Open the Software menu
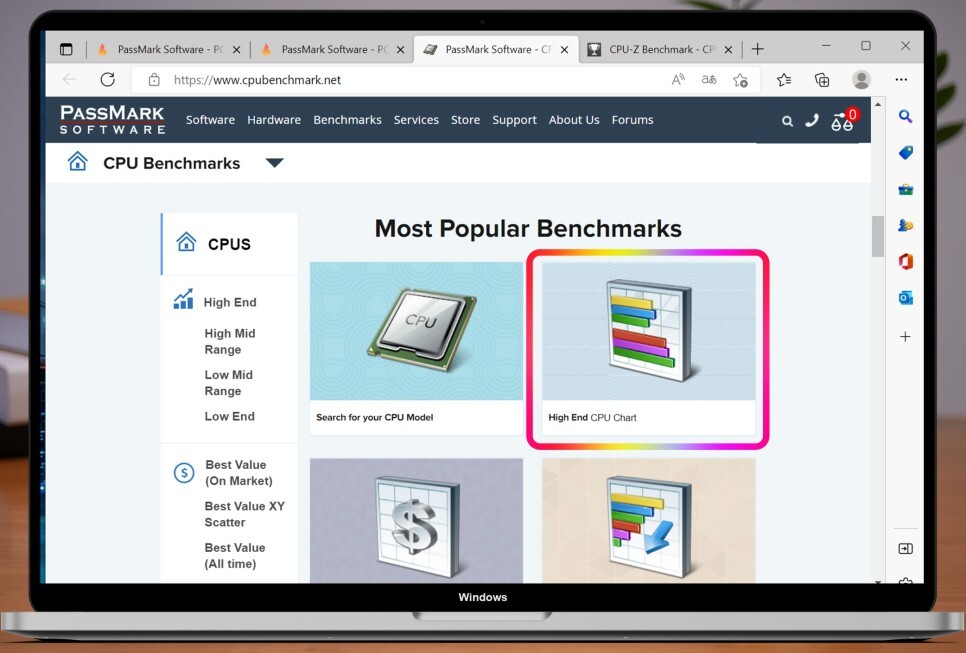The width and height of the screenshot is (966, 653). [210, 120]
